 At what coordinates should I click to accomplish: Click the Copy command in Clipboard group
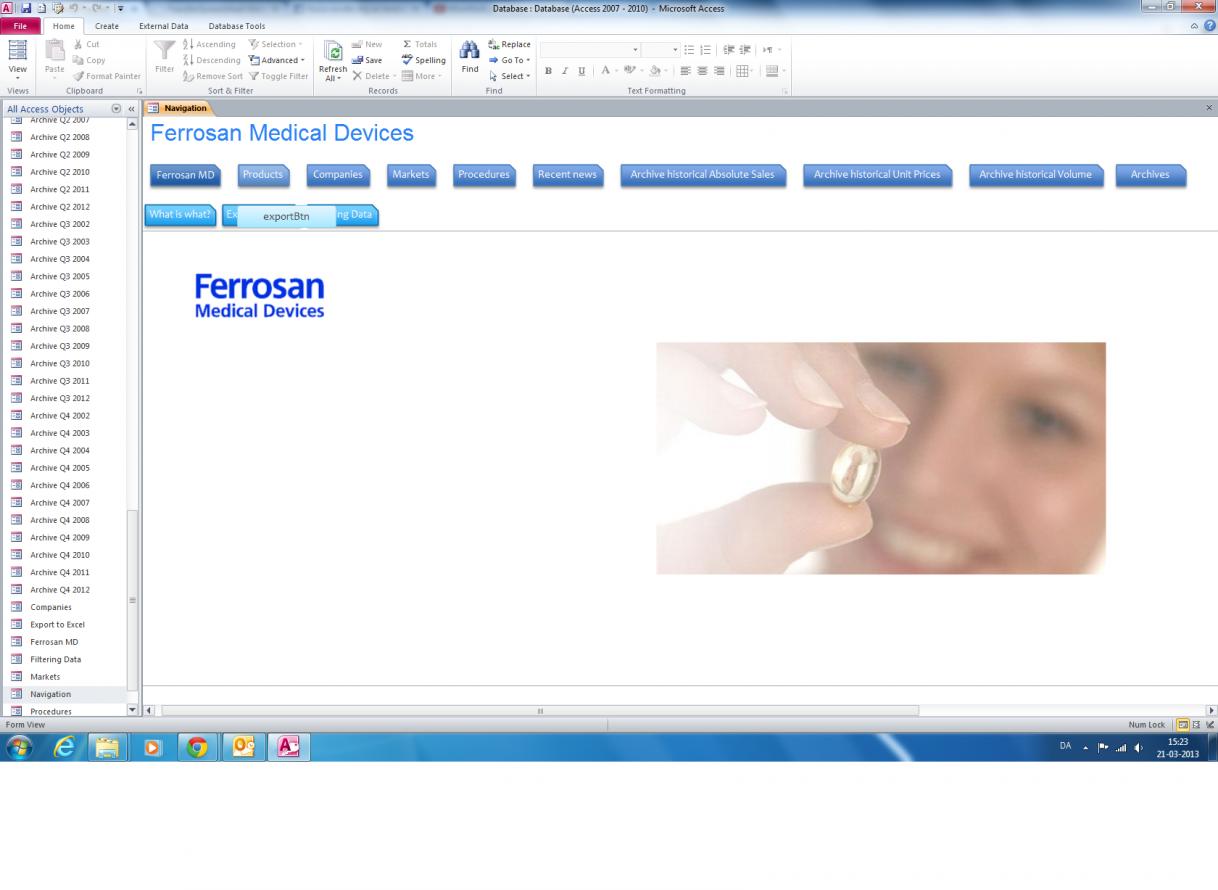click(x=89, y=60)
